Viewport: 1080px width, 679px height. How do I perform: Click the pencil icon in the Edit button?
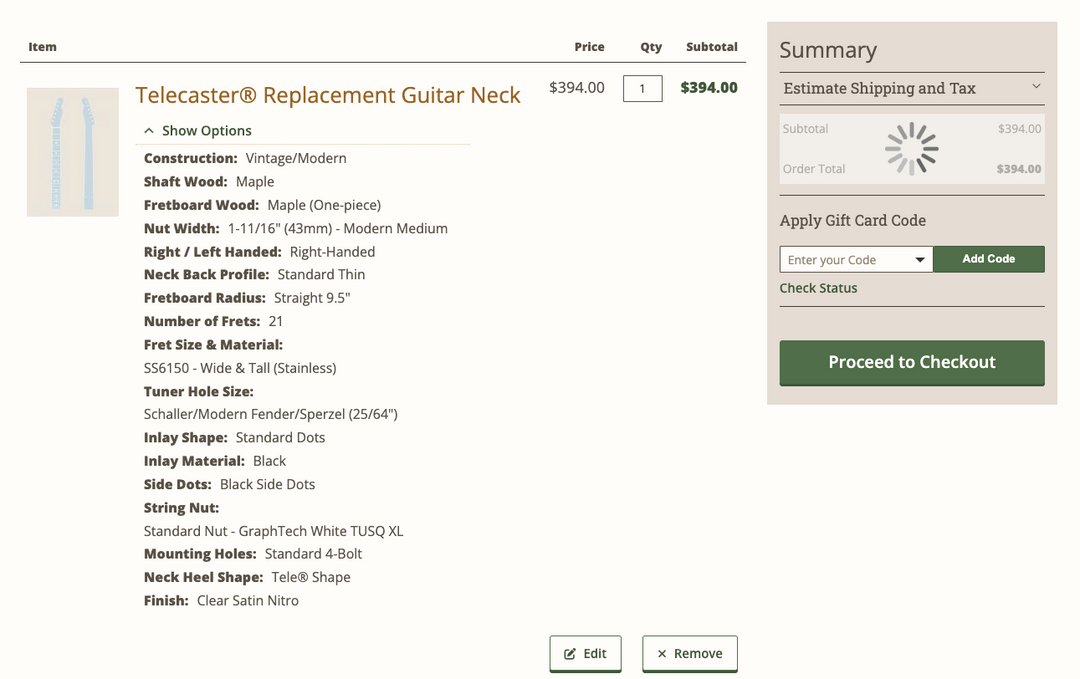(570, 654)
